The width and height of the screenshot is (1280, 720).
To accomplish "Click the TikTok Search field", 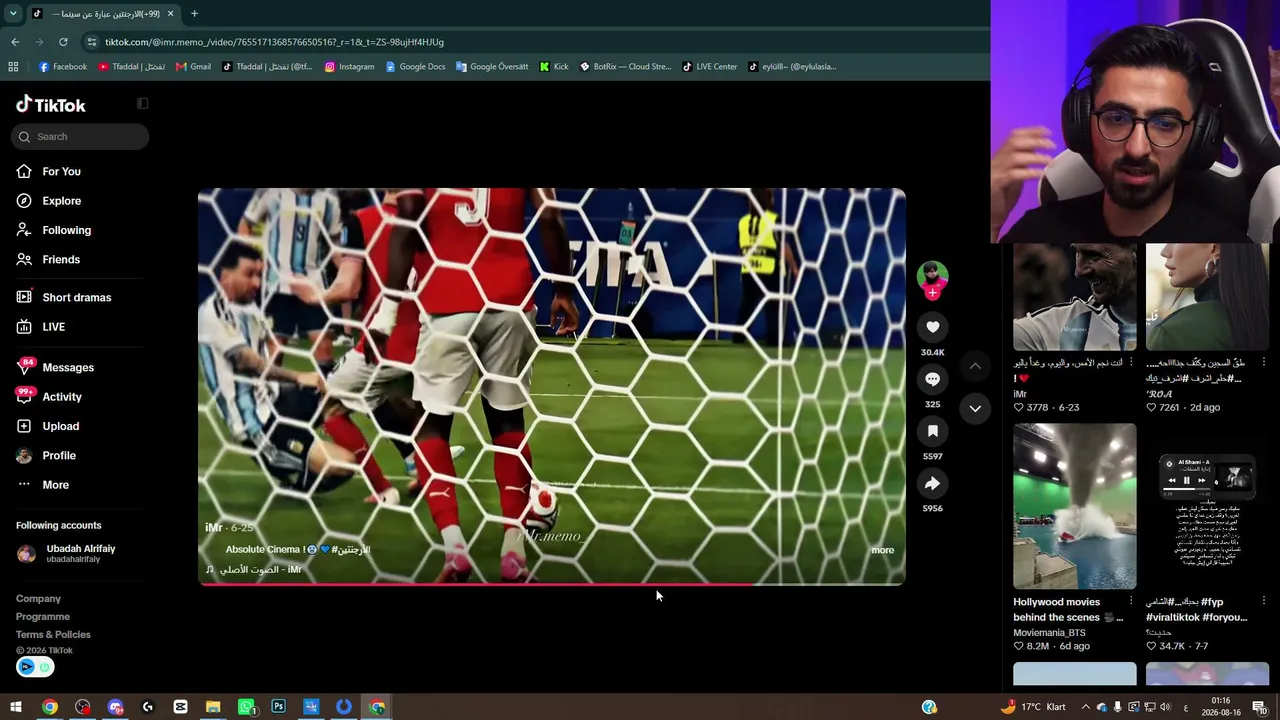I will (80, 137).
